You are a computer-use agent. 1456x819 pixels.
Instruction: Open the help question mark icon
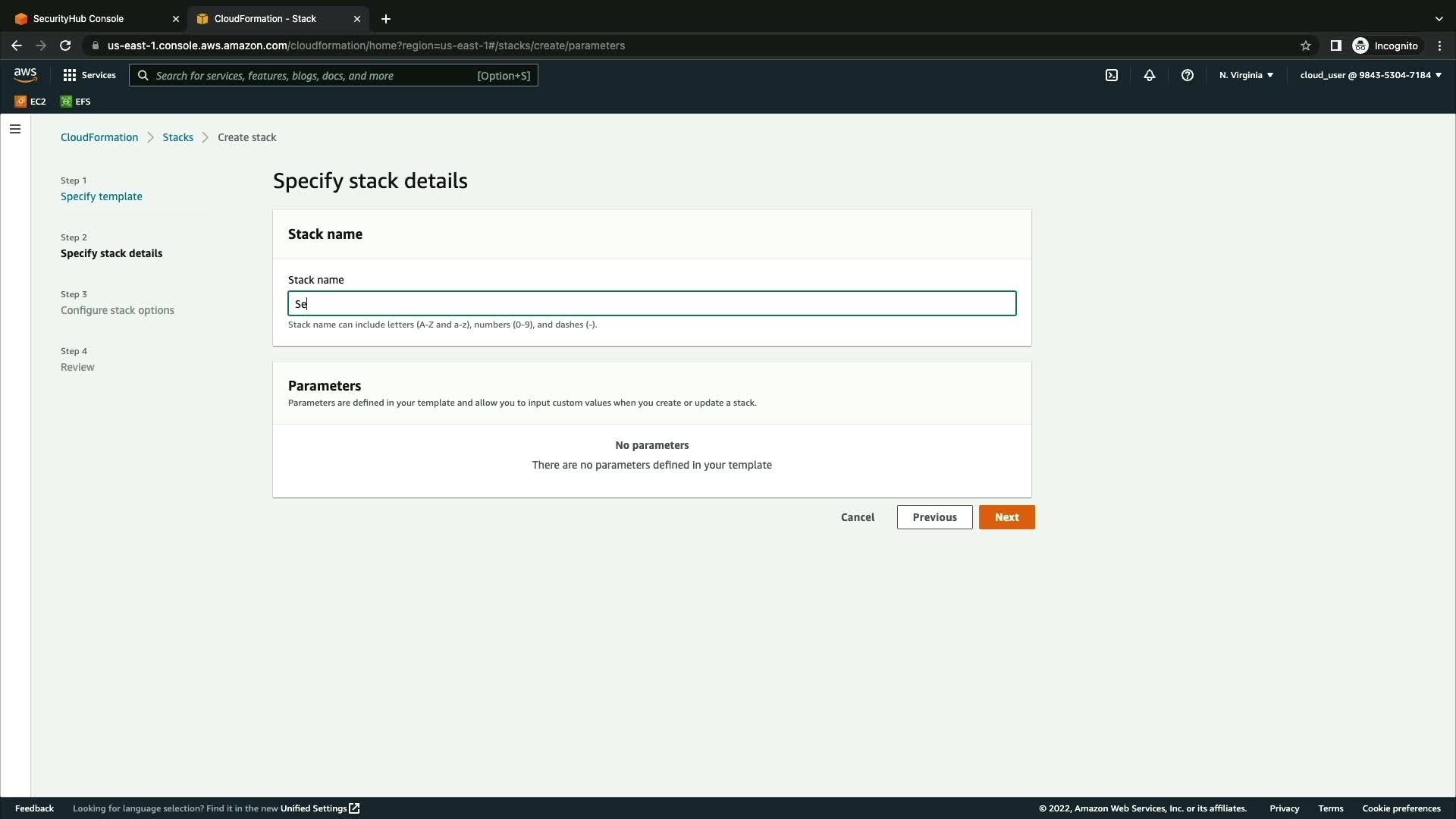1188,75
